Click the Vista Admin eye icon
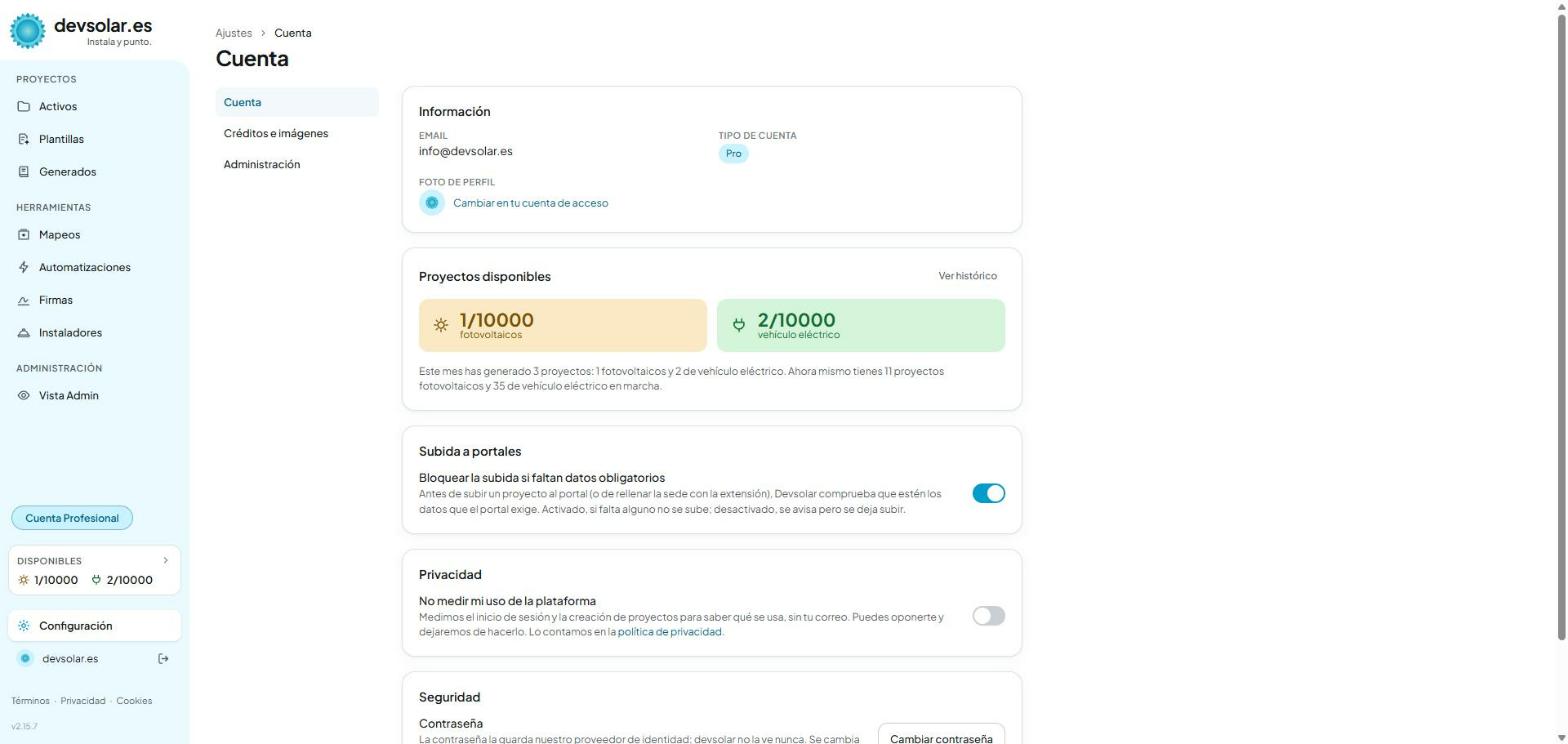 pos(24,396)
